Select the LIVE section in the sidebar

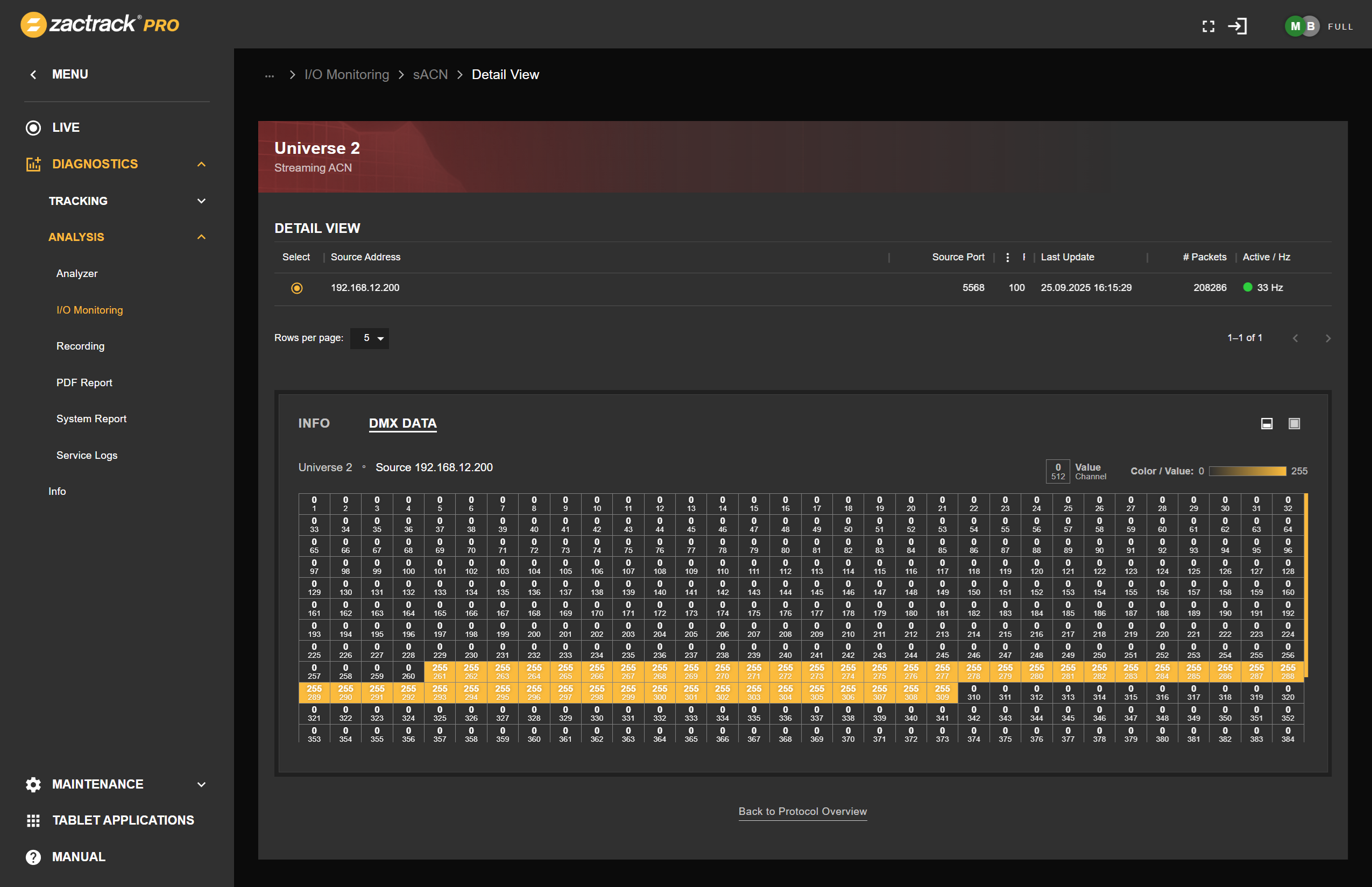(x=65, y=127)
